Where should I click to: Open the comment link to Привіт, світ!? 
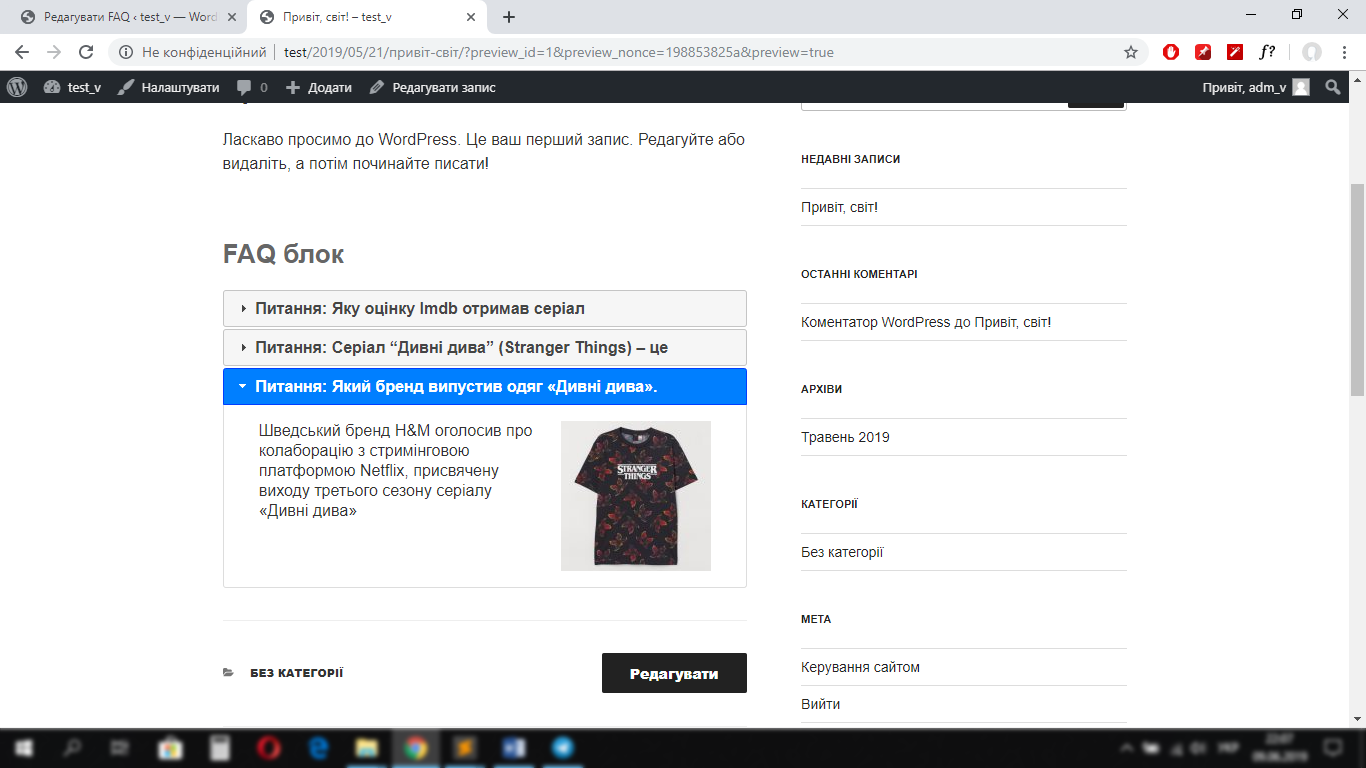(x=1013, y=322)
